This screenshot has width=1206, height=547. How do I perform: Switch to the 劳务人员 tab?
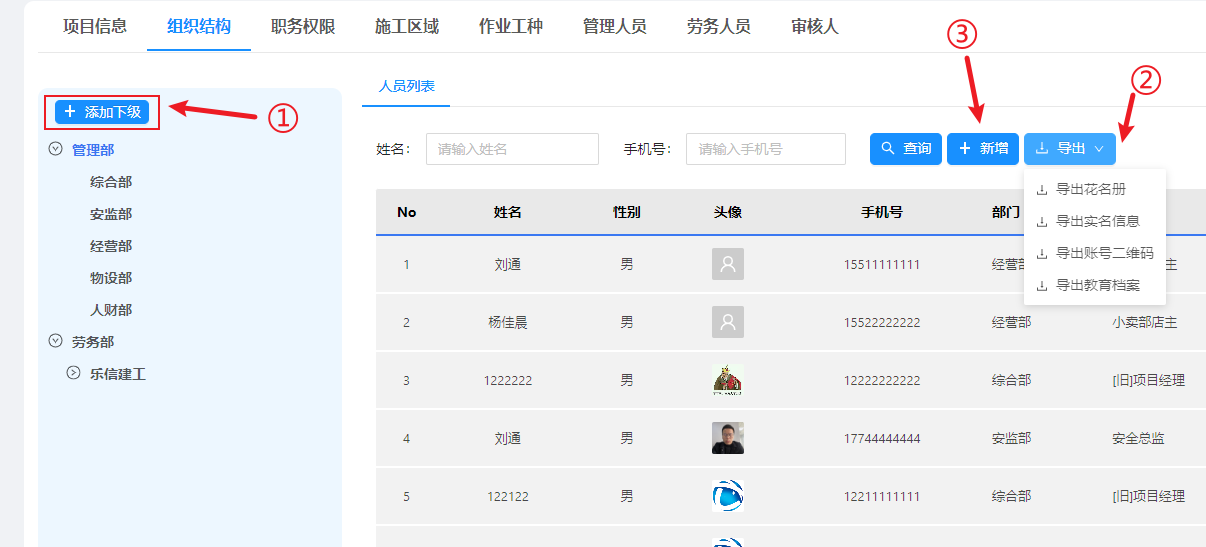coord(719,26)
